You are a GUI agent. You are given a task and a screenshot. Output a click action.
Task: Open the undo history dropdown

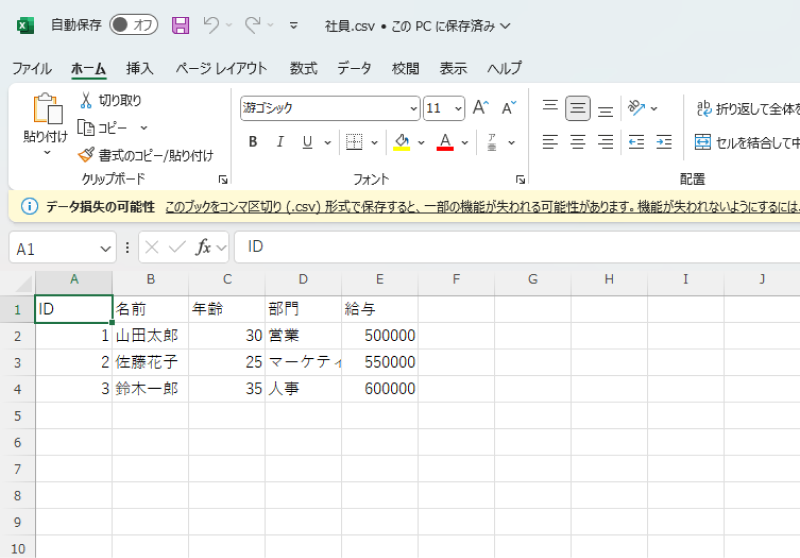229,25
